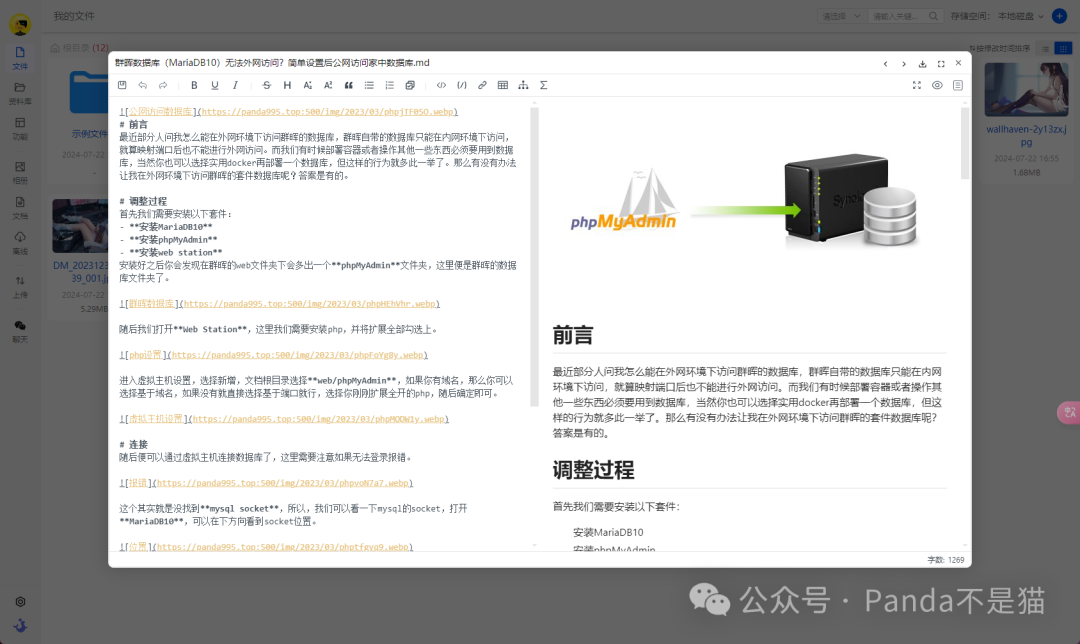Click the pink translate floating button
Image resolution: width=1080 pixels, height=644 pixels.
(1068, 412)
